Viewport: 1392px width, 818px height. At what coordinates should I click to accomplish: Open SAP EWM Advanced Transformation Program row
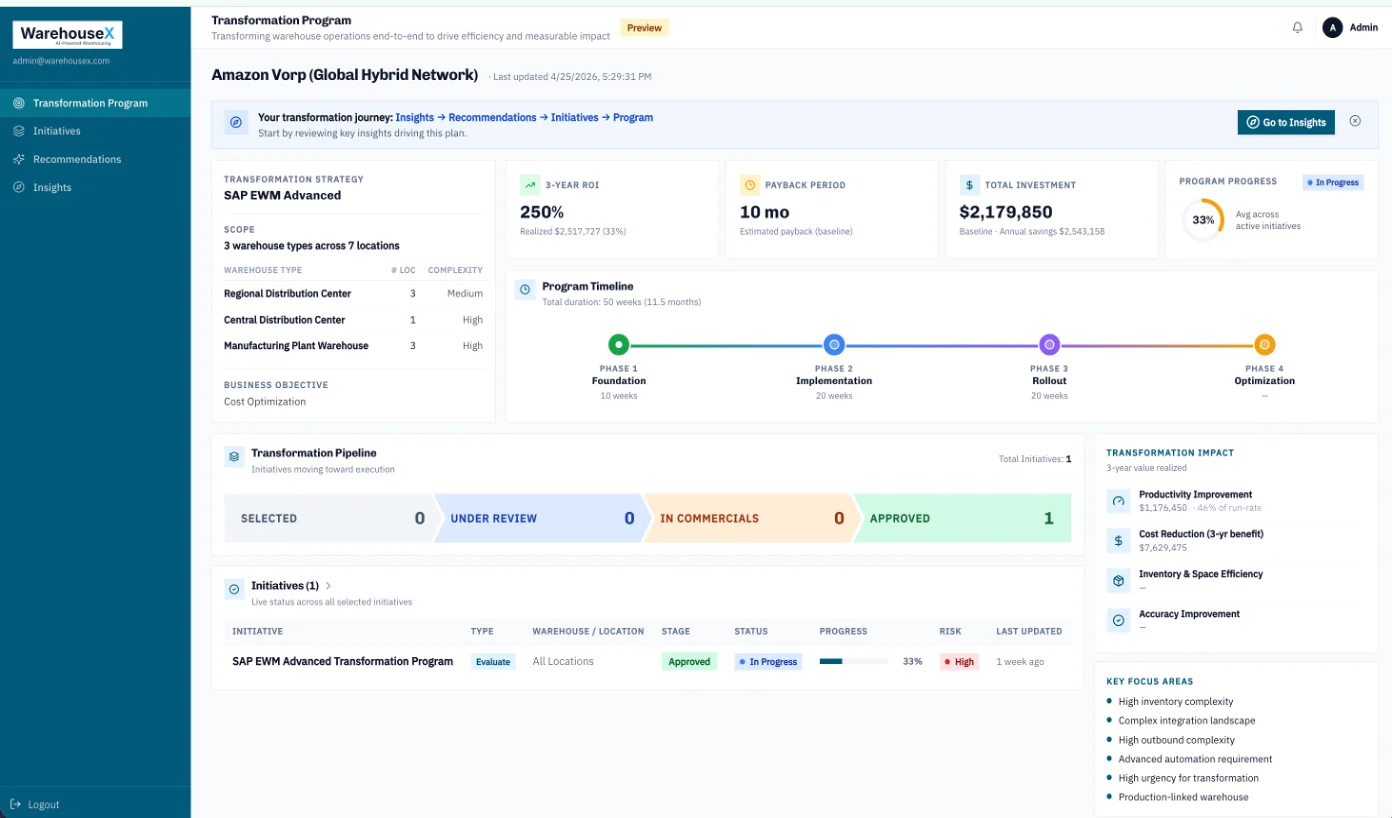[x=647, y=661]
